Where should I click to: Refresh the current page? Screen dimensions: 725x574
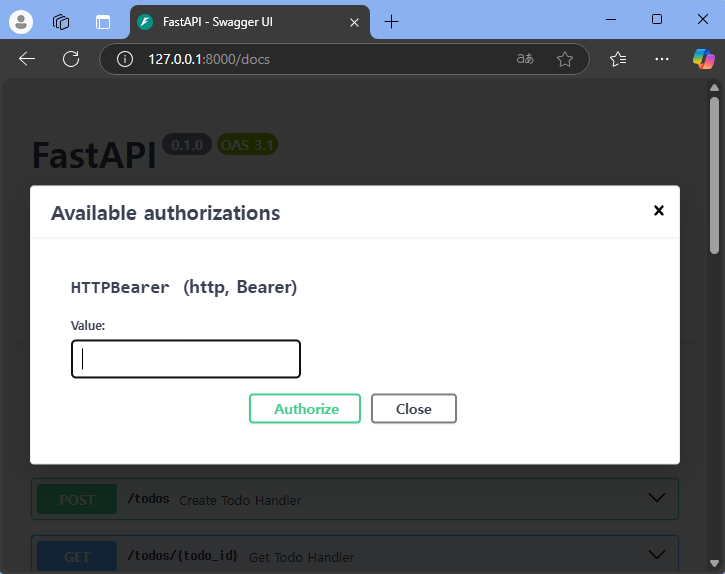tap(71, 59)
